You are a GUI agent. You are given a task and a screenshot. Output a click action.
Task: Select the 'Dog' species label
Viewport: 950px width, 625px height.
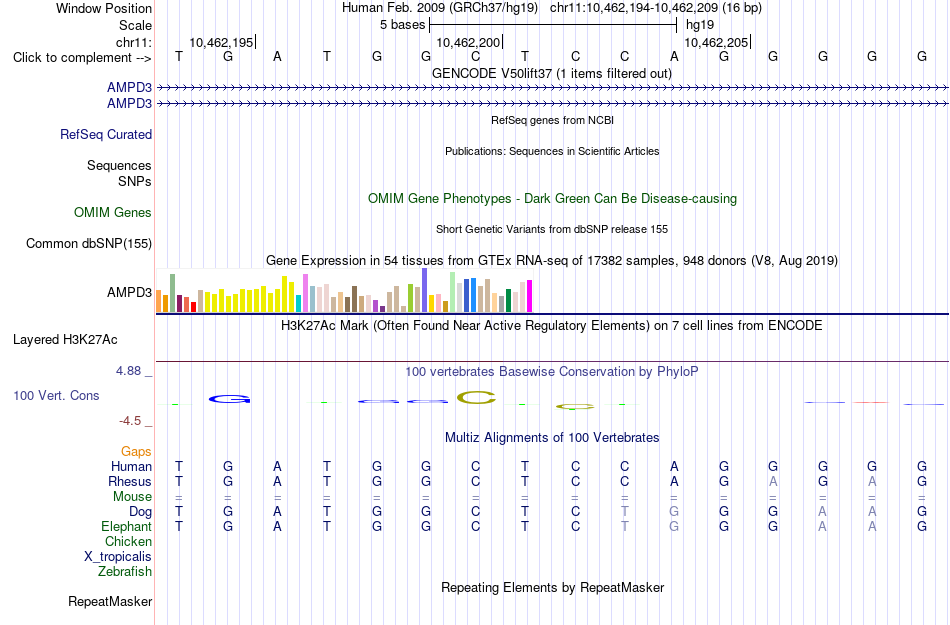point(140,512)
